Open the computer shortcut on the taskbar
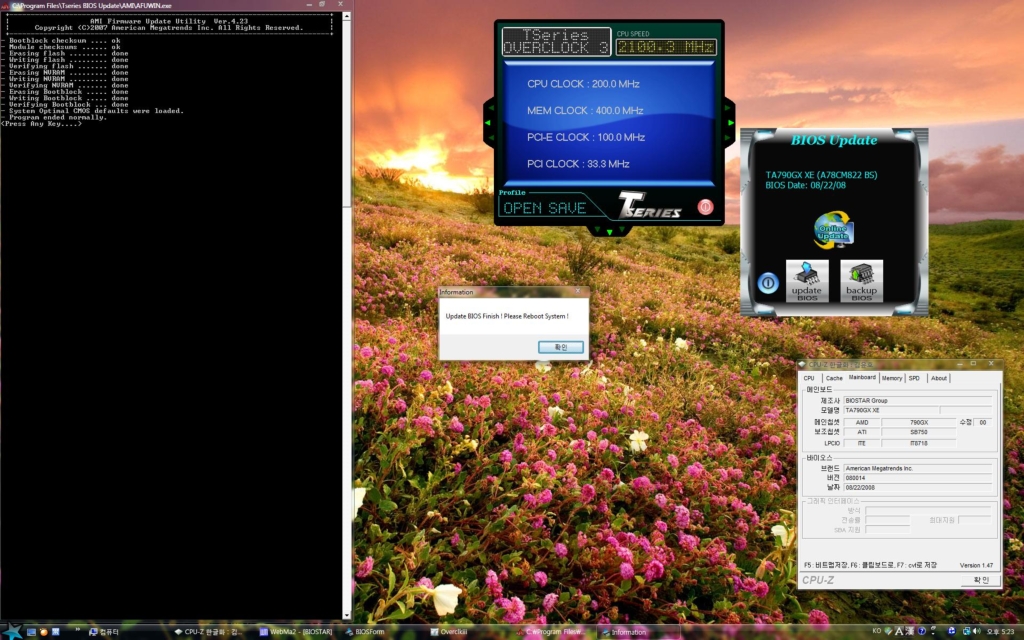 coord(103,632)
